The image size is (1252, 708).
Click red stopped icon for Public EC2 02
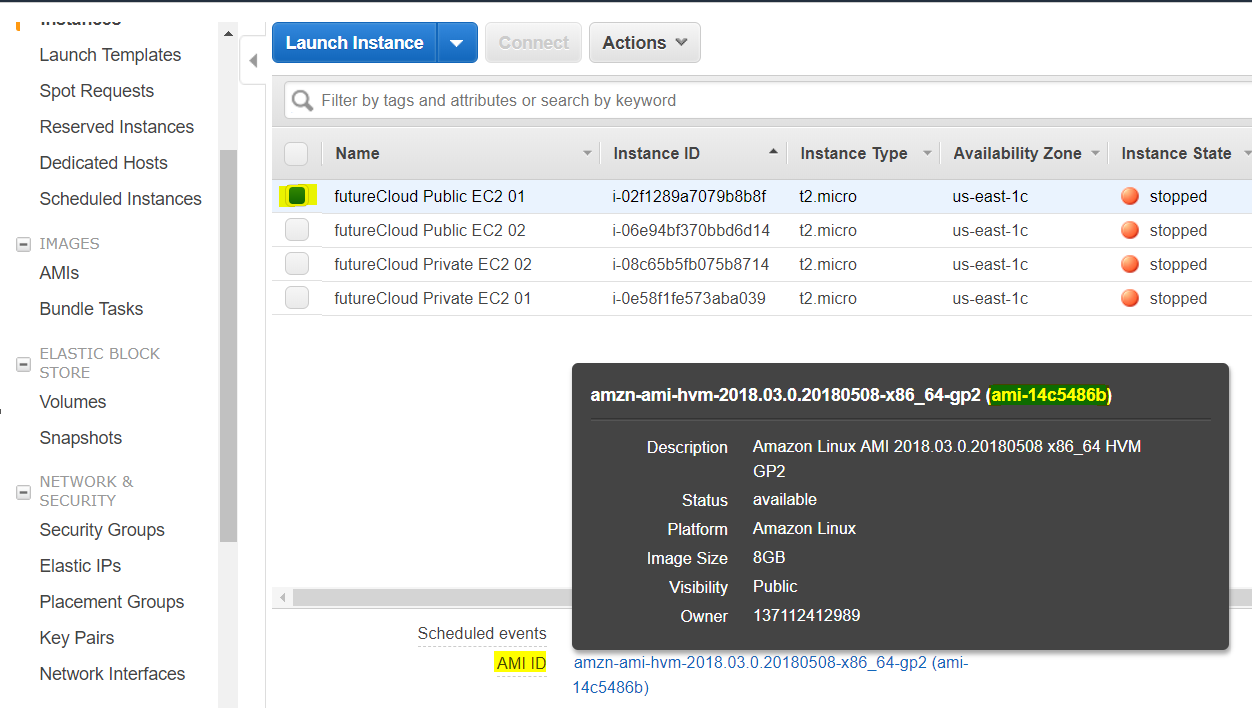tap(1130, 231)
